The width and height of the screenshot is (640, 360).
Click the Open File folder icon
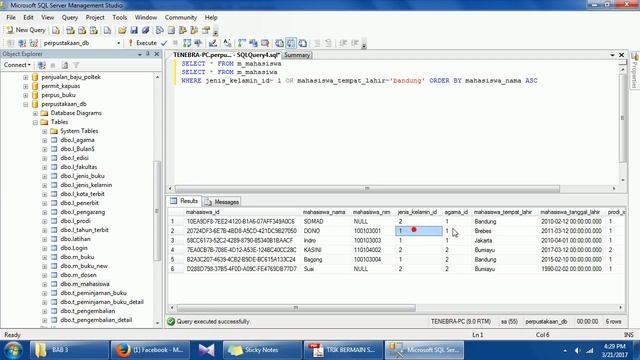pyautogui.click(x=122, y=30)
